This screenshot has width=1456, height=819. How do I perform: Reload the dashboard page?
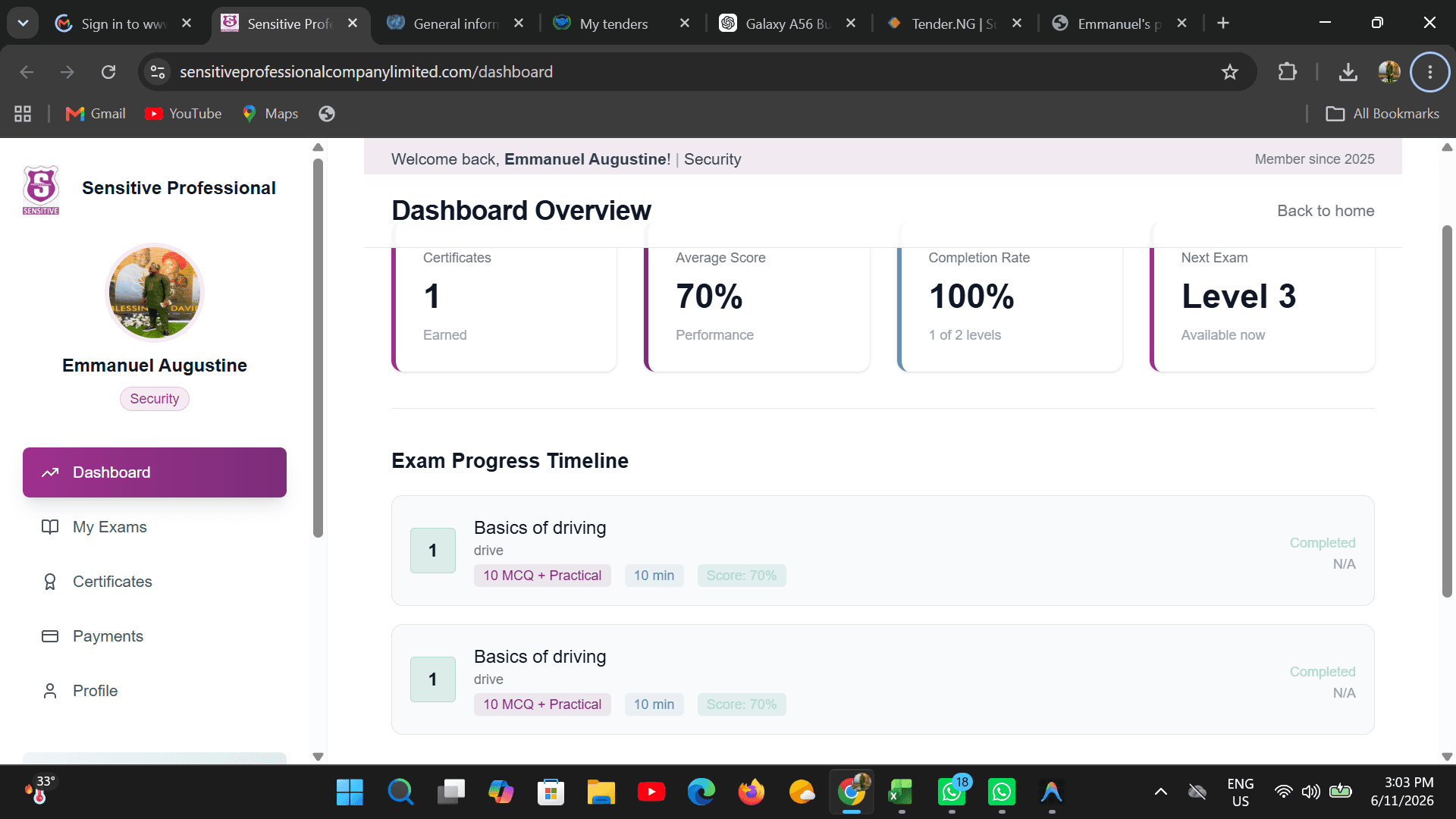click(x=108, y=72)
